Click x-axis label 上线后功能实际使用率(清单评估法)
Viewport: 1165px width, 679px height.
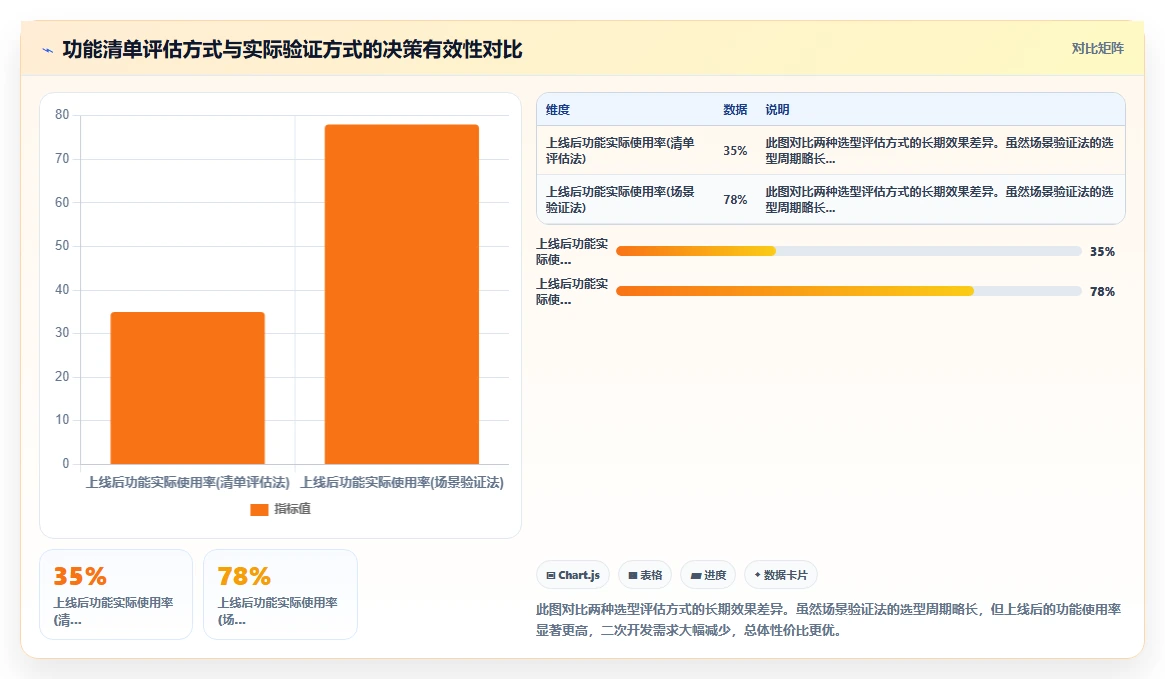tap(187, 483)
